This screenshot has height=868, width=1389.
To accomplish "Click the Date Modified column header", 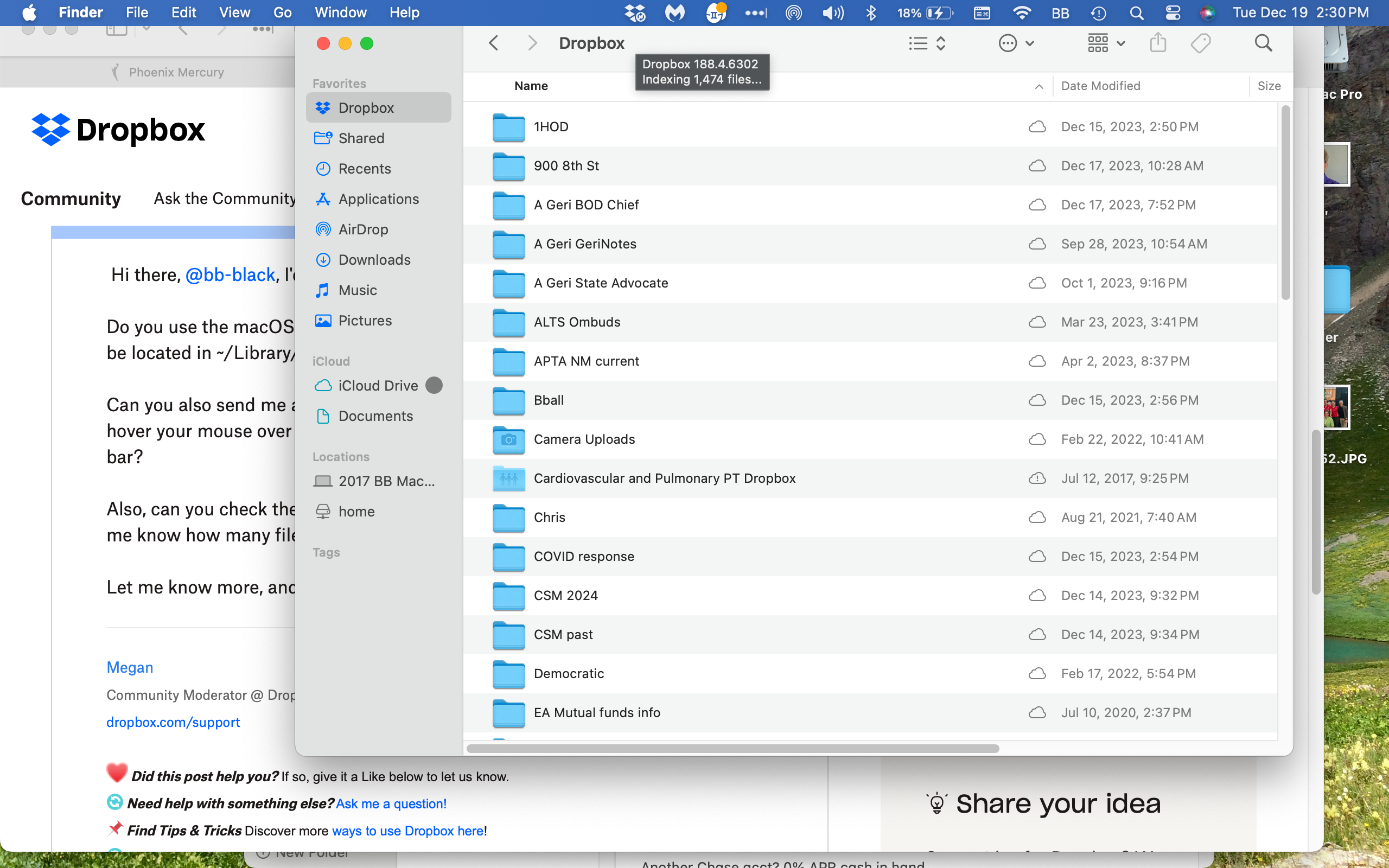I will click(1100, 86).
